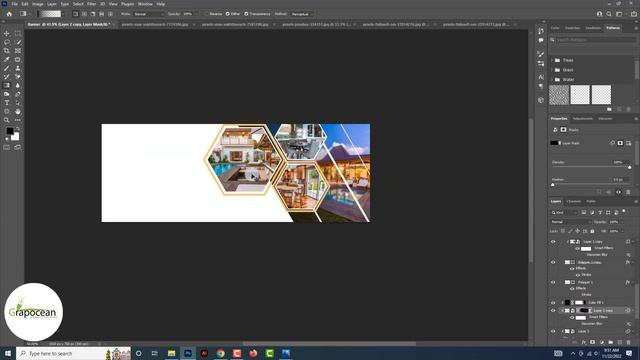The image size is (640, 360).
Task: Click the add layer style fx icon
Action: [584, 342]
